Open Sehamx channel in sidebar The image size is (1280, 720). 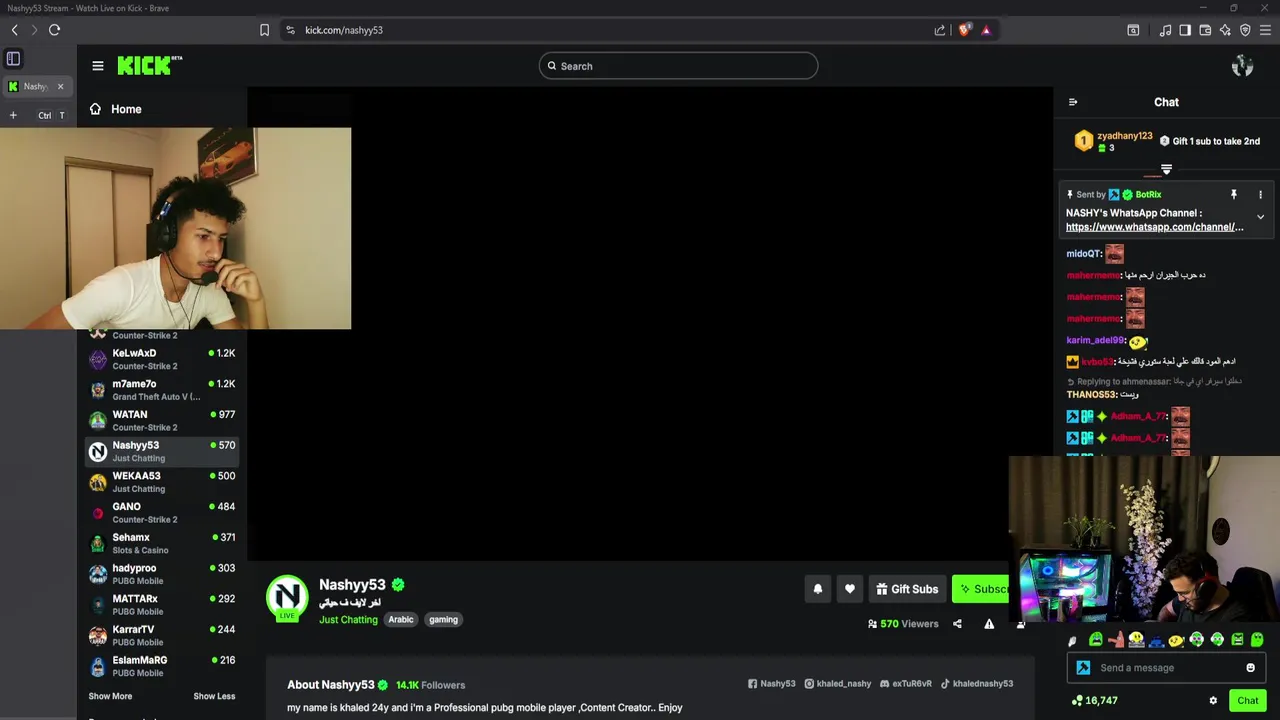pos(162,543)
